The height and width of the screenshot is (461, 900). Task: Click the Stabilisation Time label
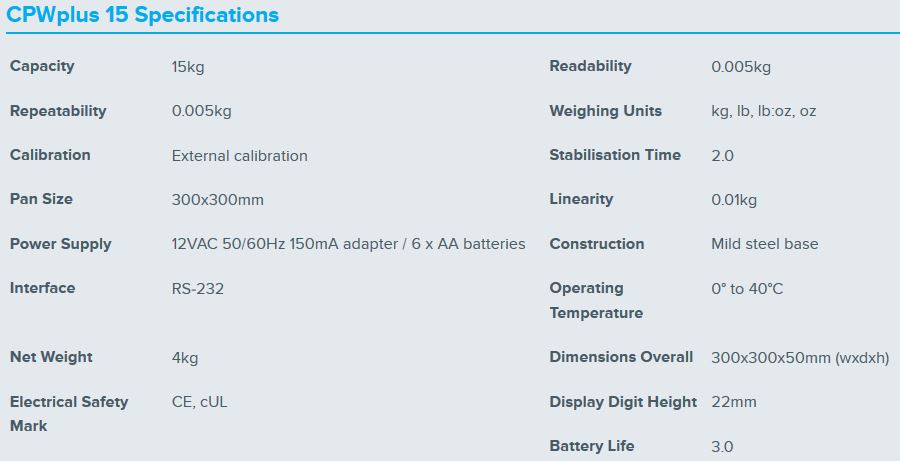(x=615, y=155)
